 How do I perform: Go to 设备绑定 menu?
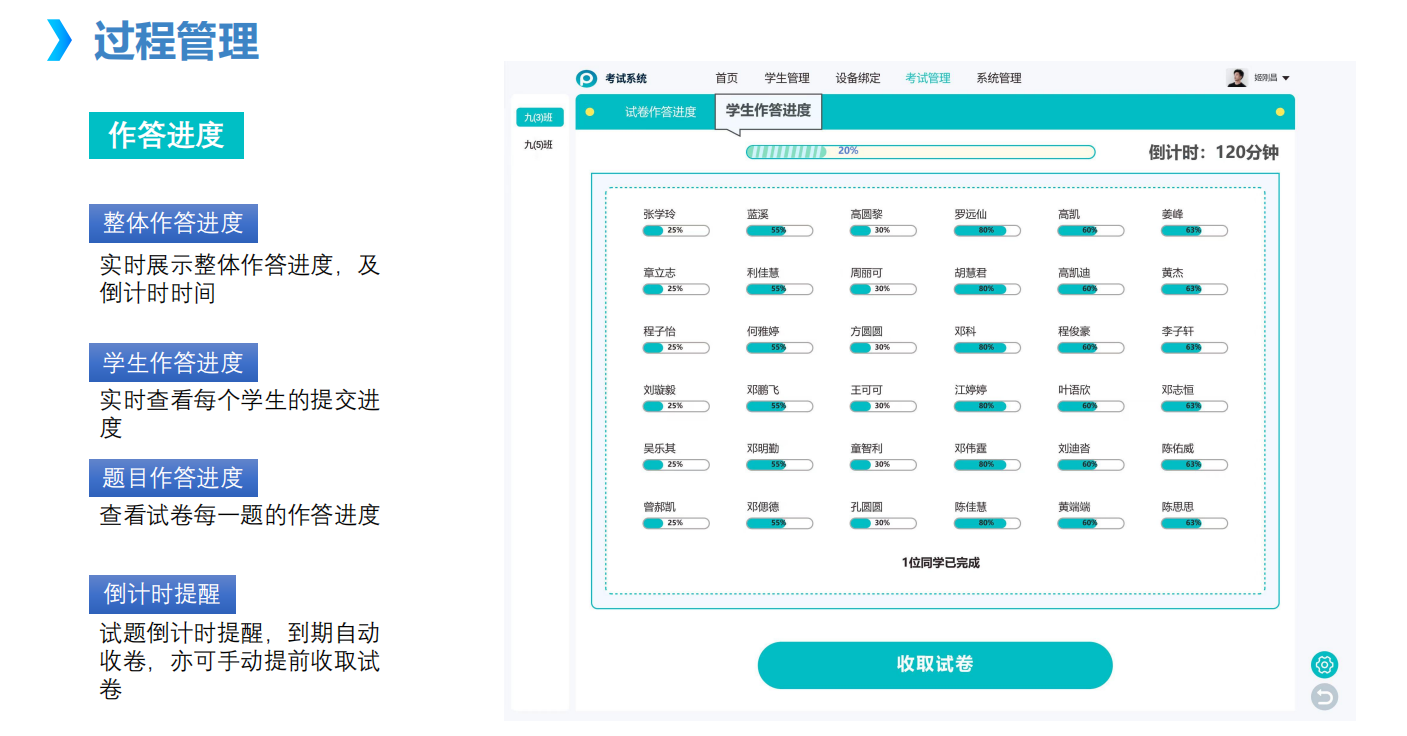(858, 79)
